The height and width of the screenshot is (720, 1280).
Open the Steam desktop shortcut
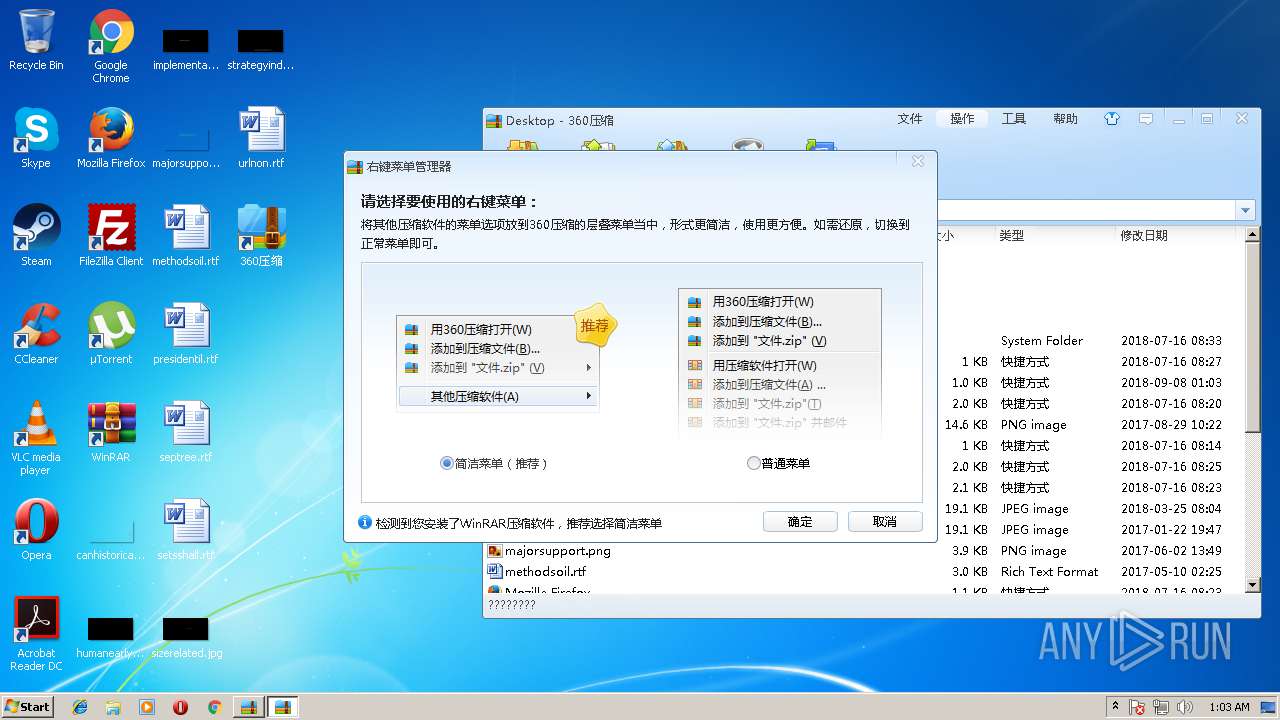coord(36,236)
